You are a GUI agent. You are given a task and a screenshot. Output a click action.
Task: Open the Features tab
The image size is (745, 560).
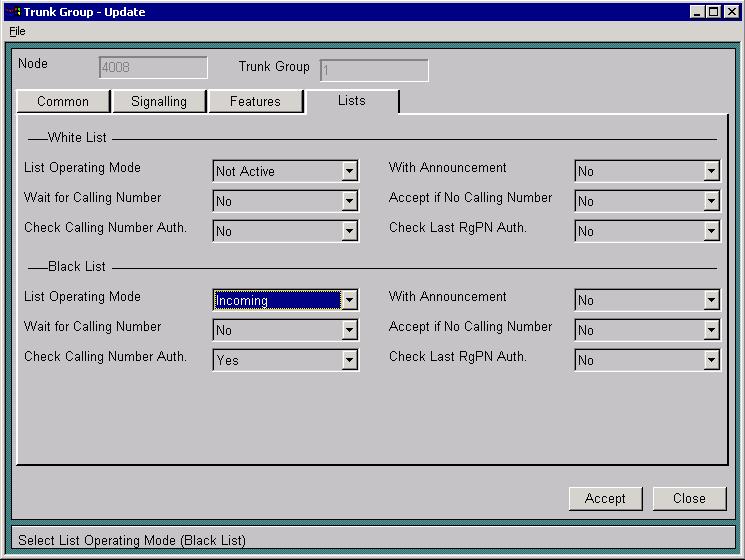tap(255, 101)
